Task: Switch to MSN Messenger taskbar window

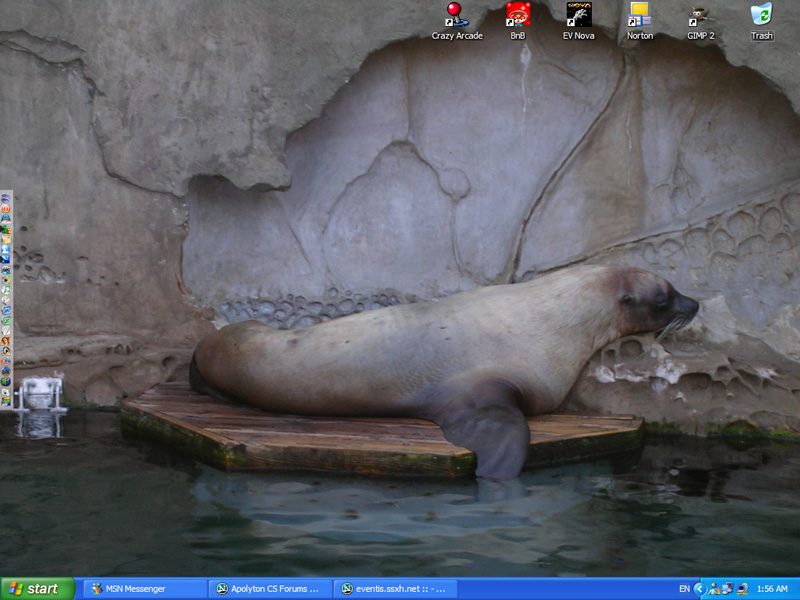Action: pyautogui.click(x=145, y=589)
